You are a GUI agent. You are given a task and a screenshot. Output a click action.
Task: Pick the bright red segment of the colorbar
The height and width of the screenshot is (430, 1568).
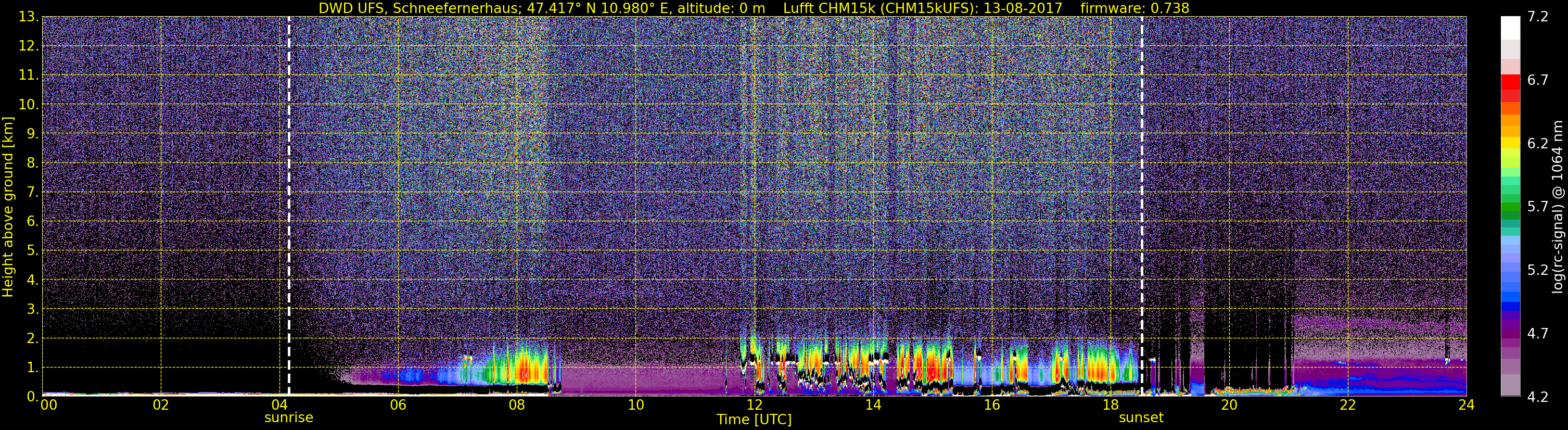pos(1510,82)
